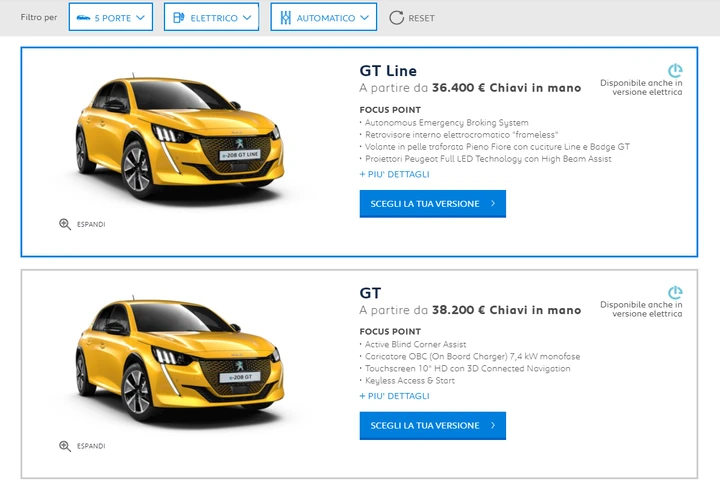
Task: Choose Scegli la tua versione for GT
Action: (x=433, y=426)
